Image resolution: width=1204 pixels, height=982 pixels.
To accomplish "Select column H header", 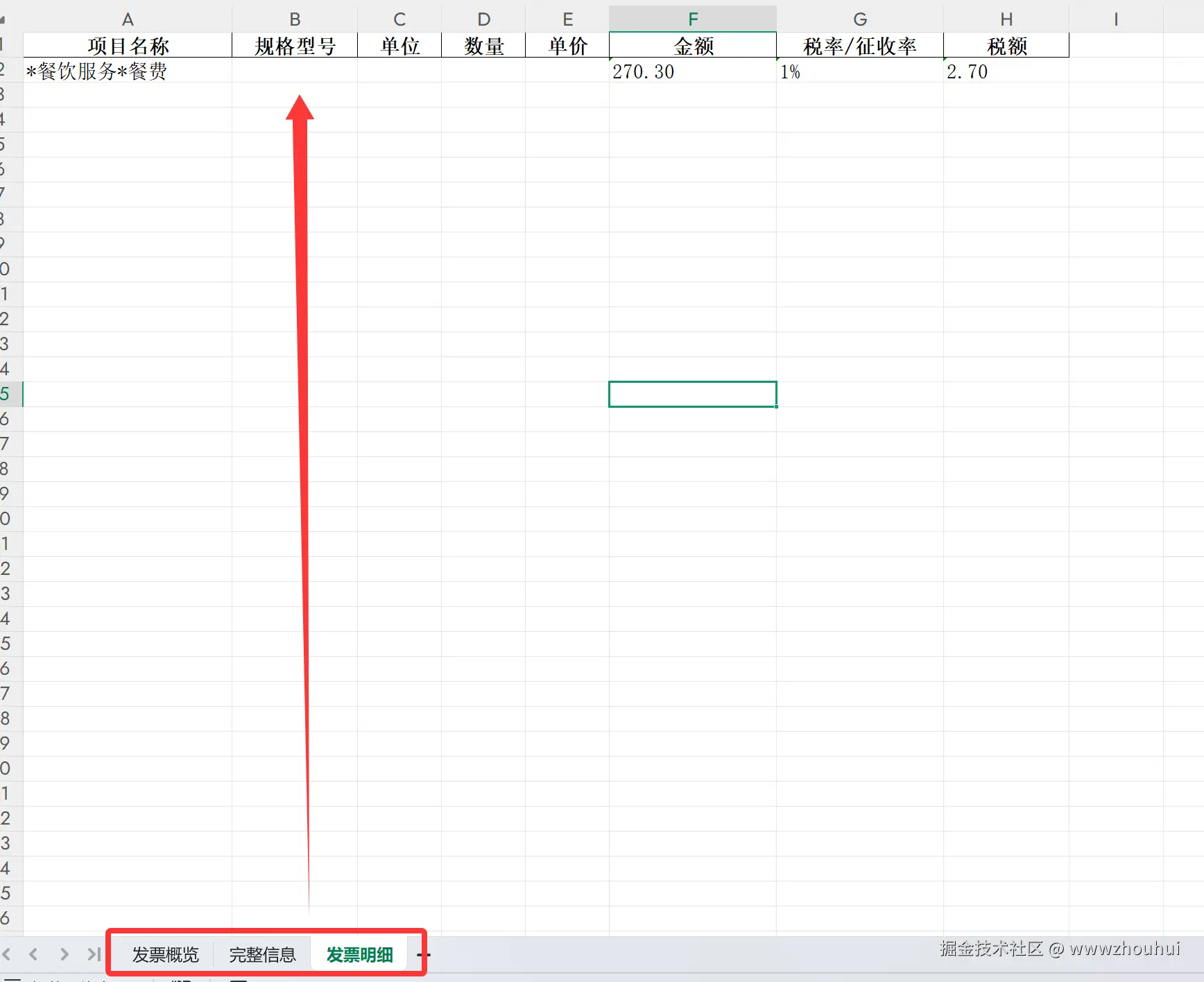I will point(1006,19).
